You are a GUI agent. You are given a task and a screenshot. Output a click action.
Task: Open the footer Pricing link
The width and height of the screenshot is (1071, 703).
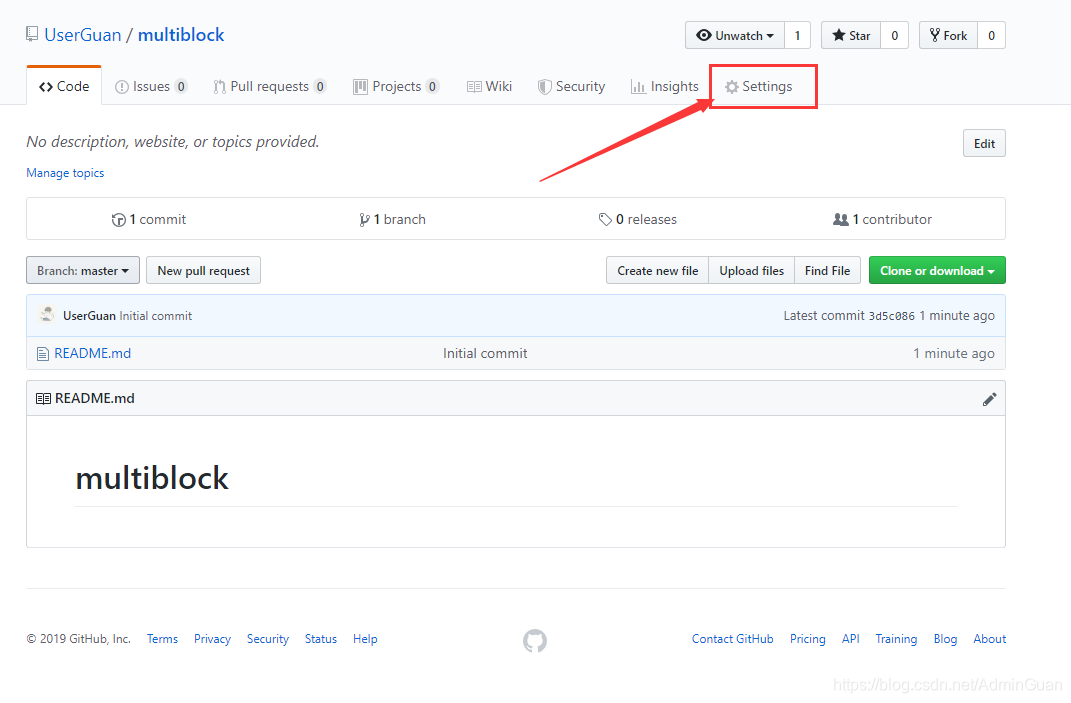[x=808, y=639]
